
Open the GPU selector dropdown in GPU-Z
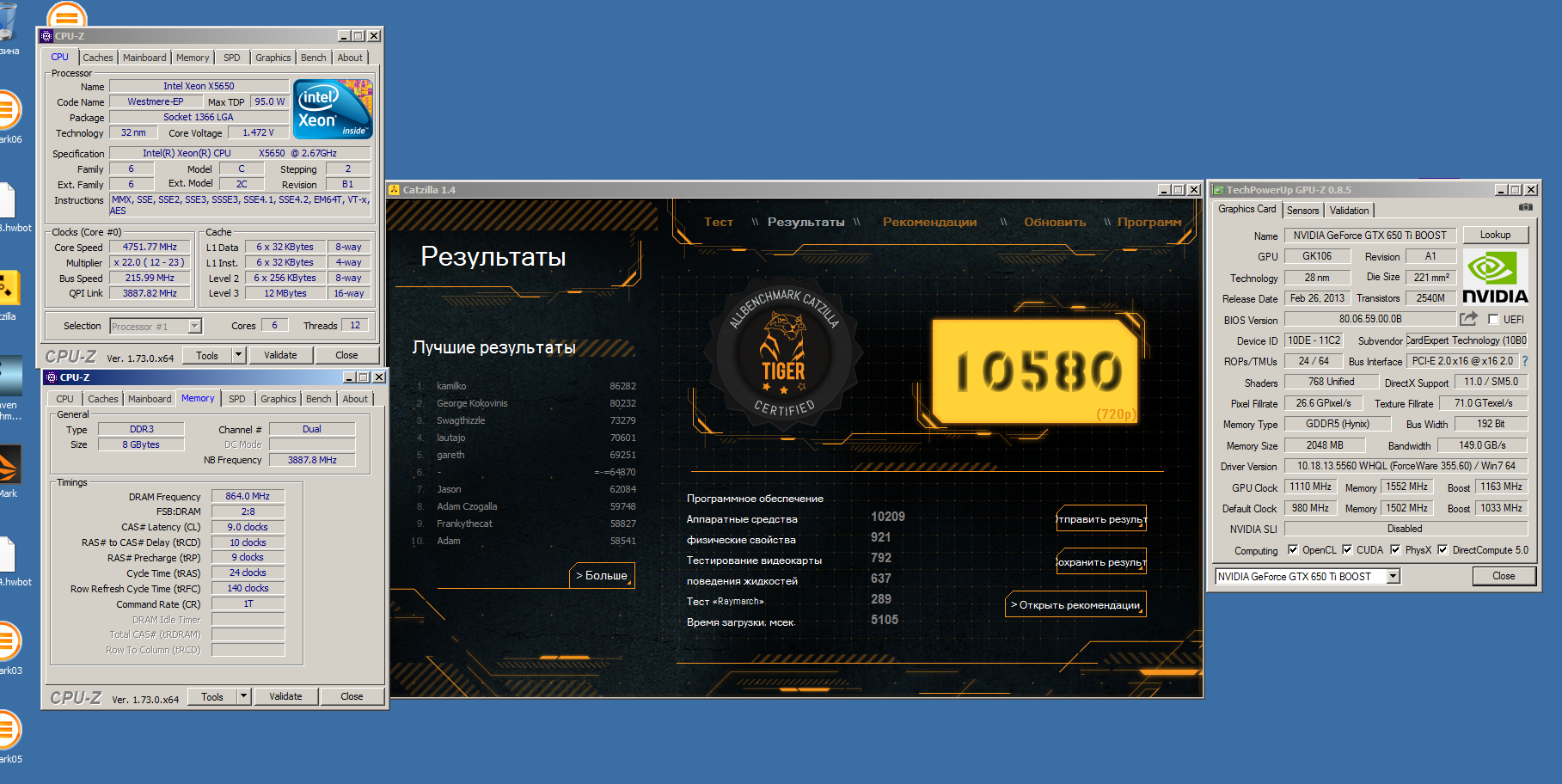[1394, 576]
